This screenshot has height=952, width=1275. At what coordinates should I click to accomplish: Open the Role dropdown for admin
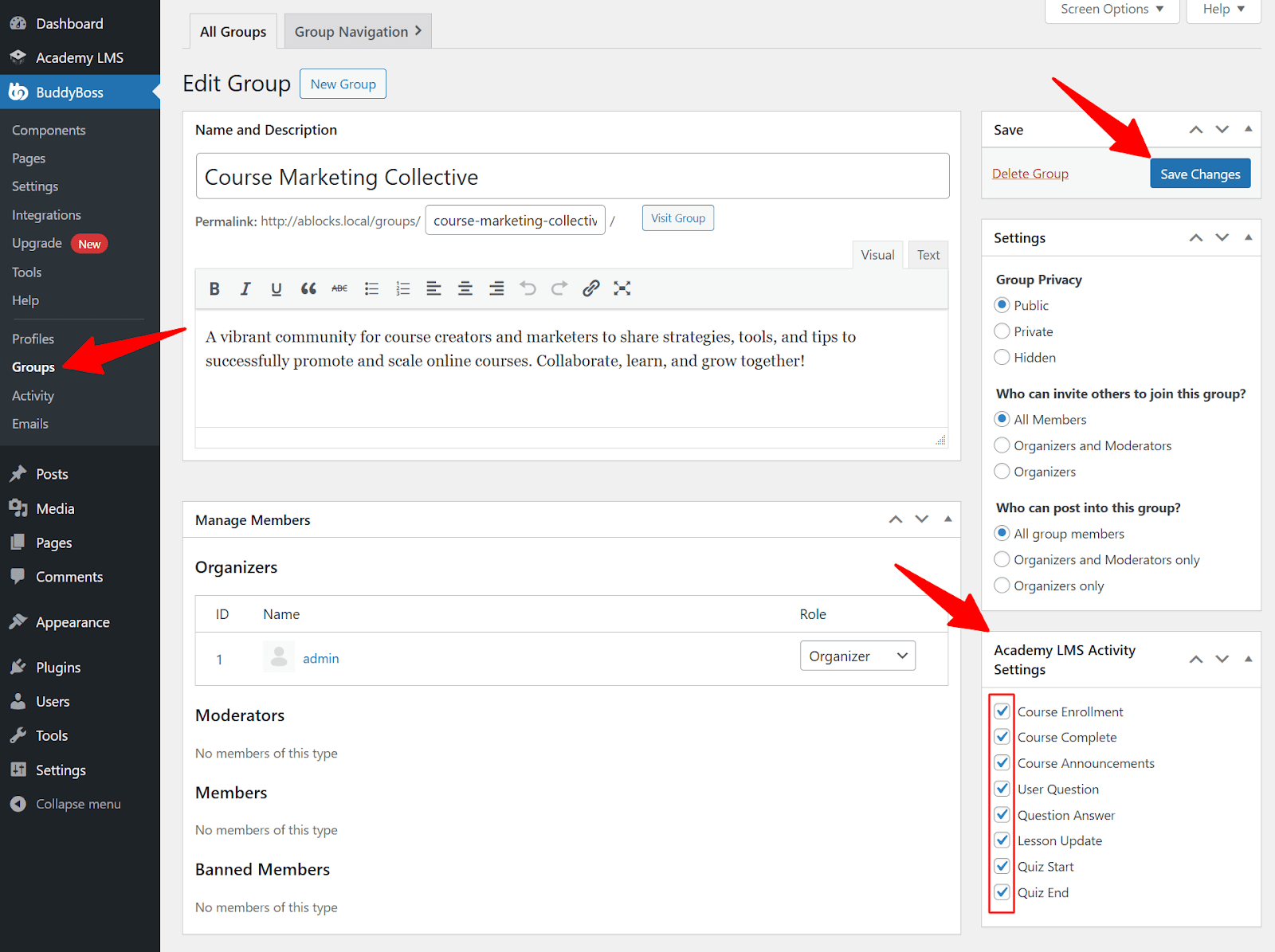point(857,655)
